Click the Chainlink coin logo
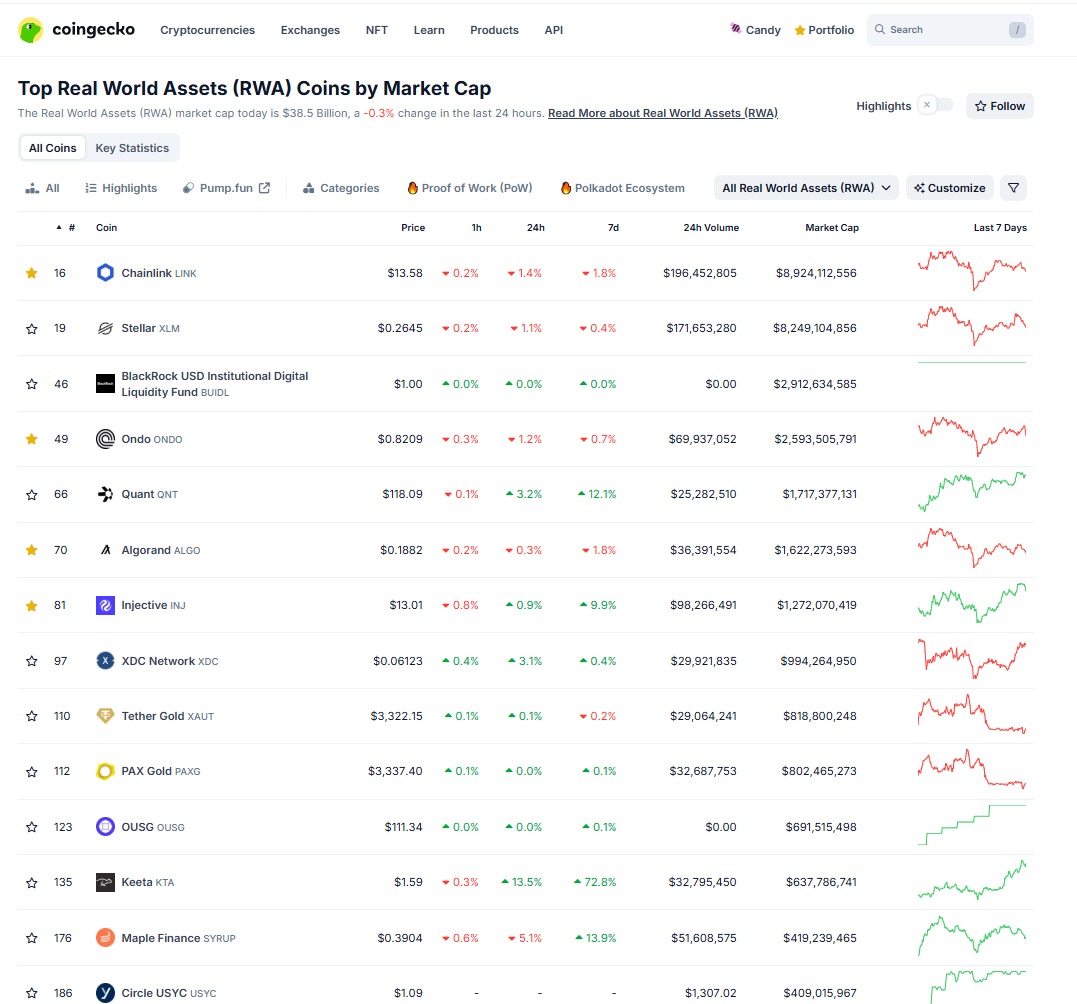 (105, 273)
